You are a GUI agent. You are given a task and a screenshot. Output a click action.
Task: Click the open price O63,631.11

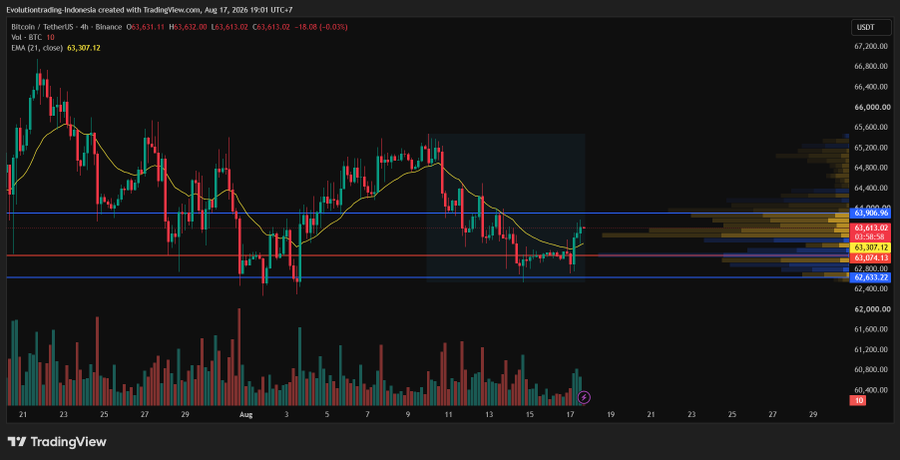[146, 27]
